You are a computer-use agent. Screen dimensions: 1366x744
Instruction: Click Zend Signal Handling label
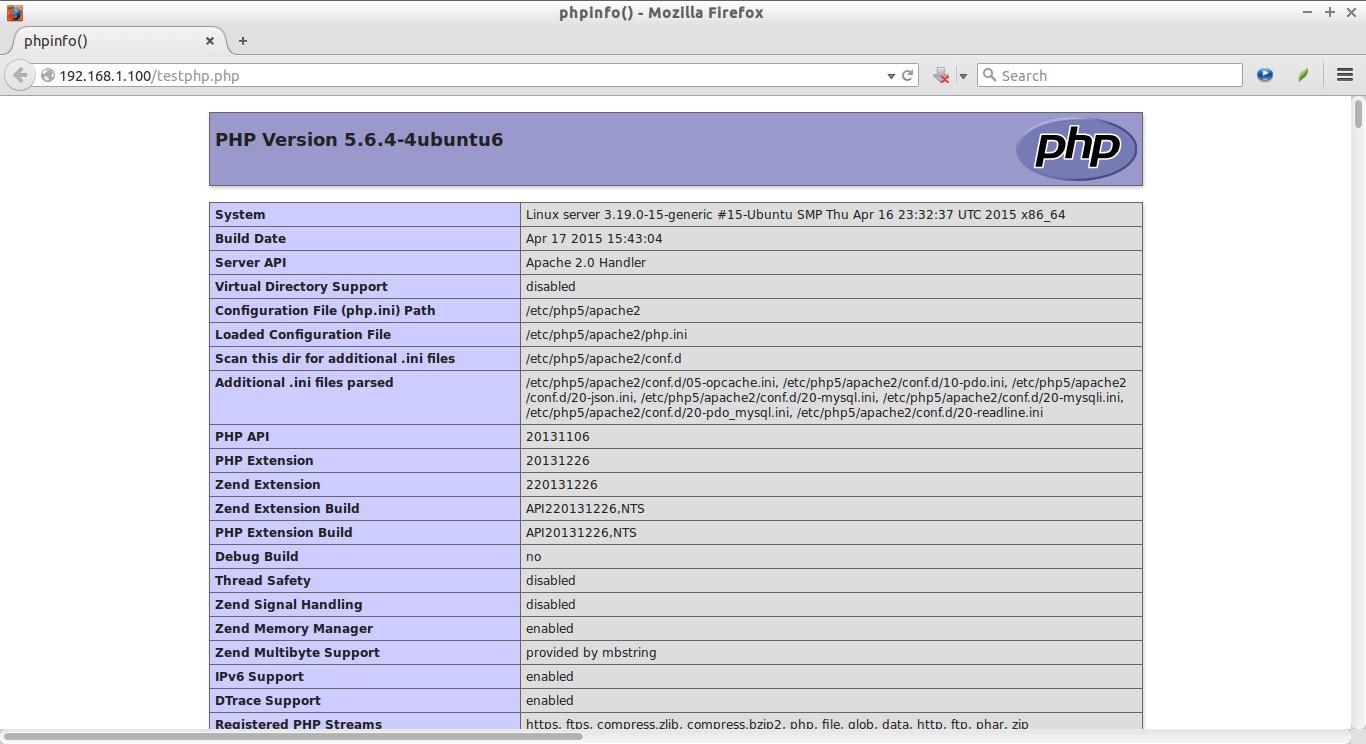tap(289, 604)
